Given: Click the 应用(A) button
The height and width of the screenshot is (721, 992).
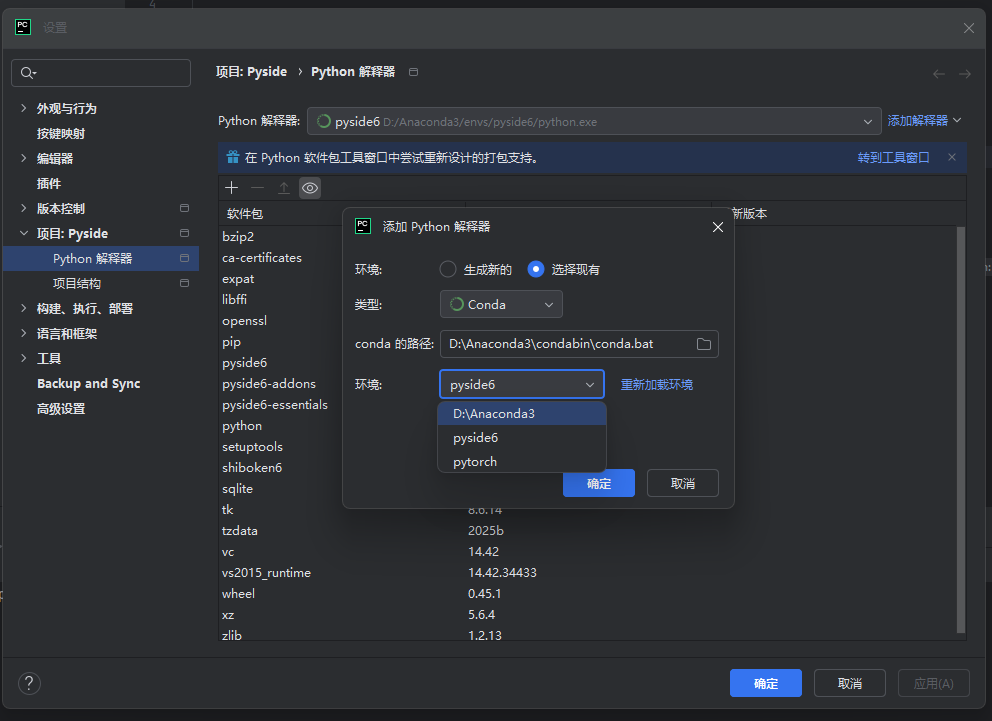Looking at the screenshot, I should [x=934, y=683].
